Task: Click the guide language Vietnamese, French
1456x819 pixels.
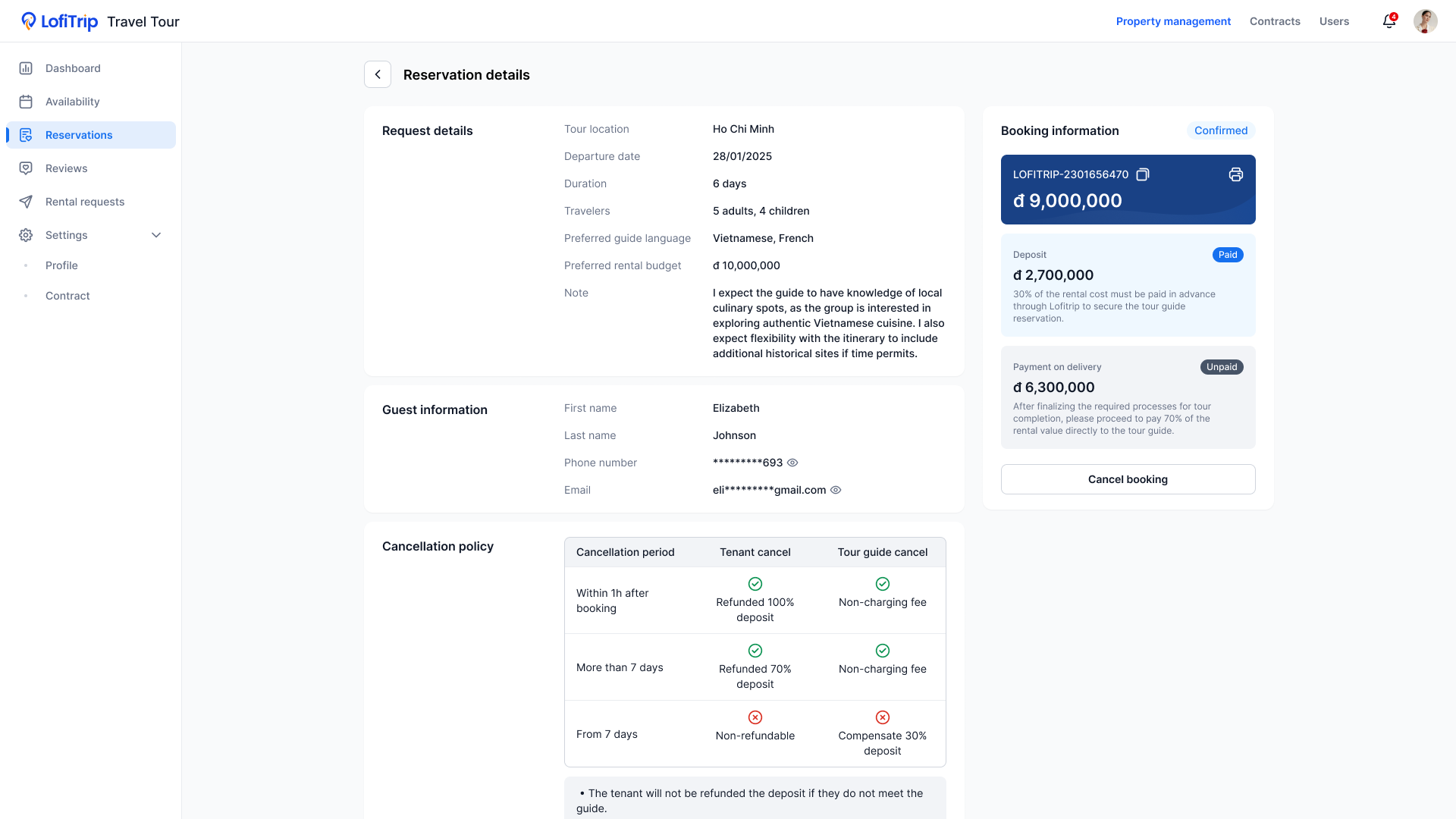Action: point(763,238)
